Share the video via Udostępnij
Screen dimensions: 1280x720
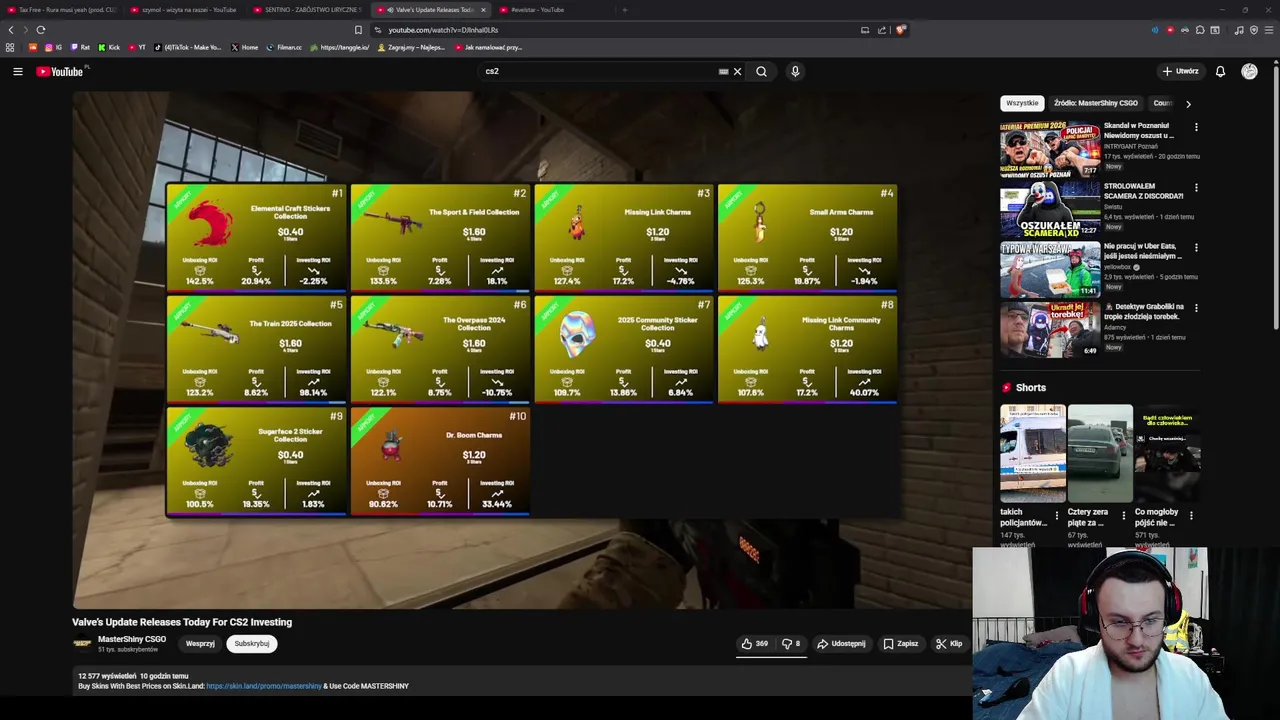point(841,644)
